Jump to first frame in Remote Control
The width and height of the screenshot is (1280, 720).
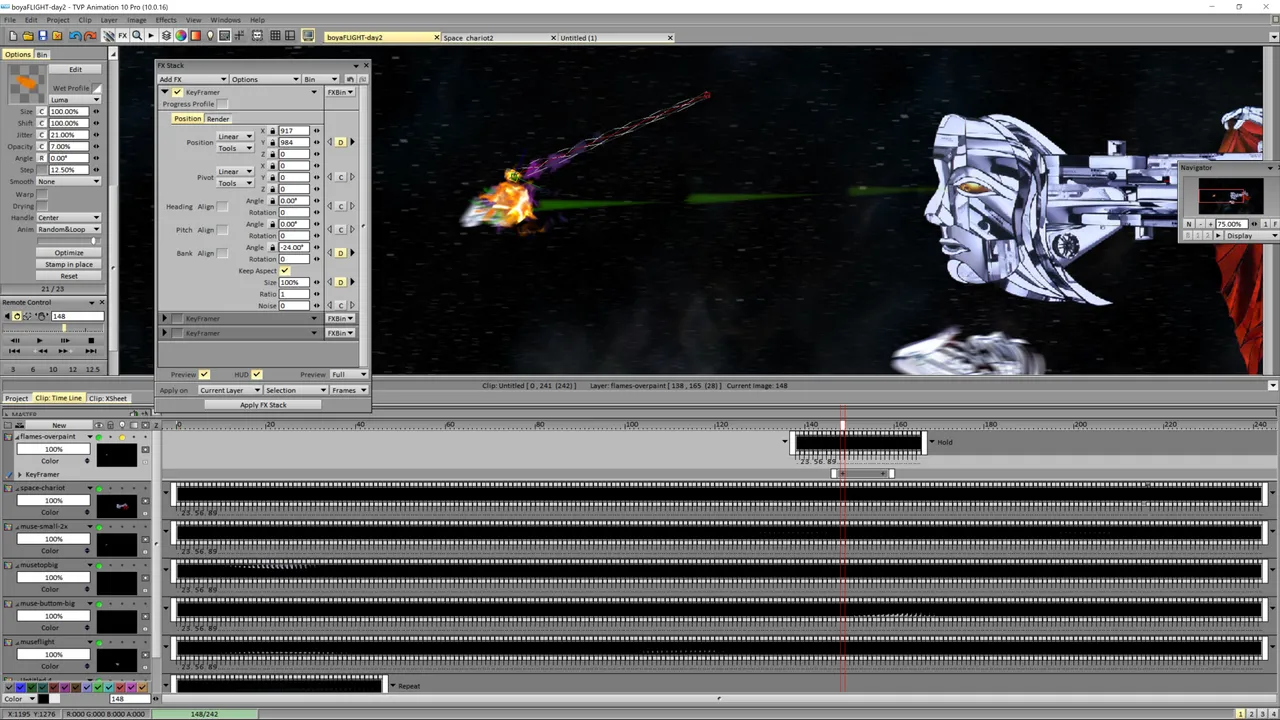[x=14, y=351]
